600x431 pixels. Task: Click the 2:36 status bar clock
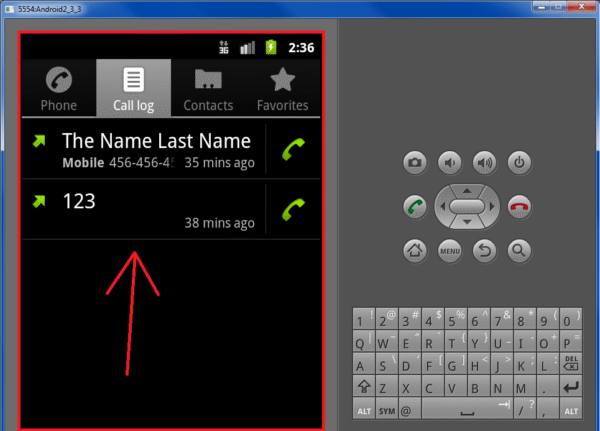(301, 48)
